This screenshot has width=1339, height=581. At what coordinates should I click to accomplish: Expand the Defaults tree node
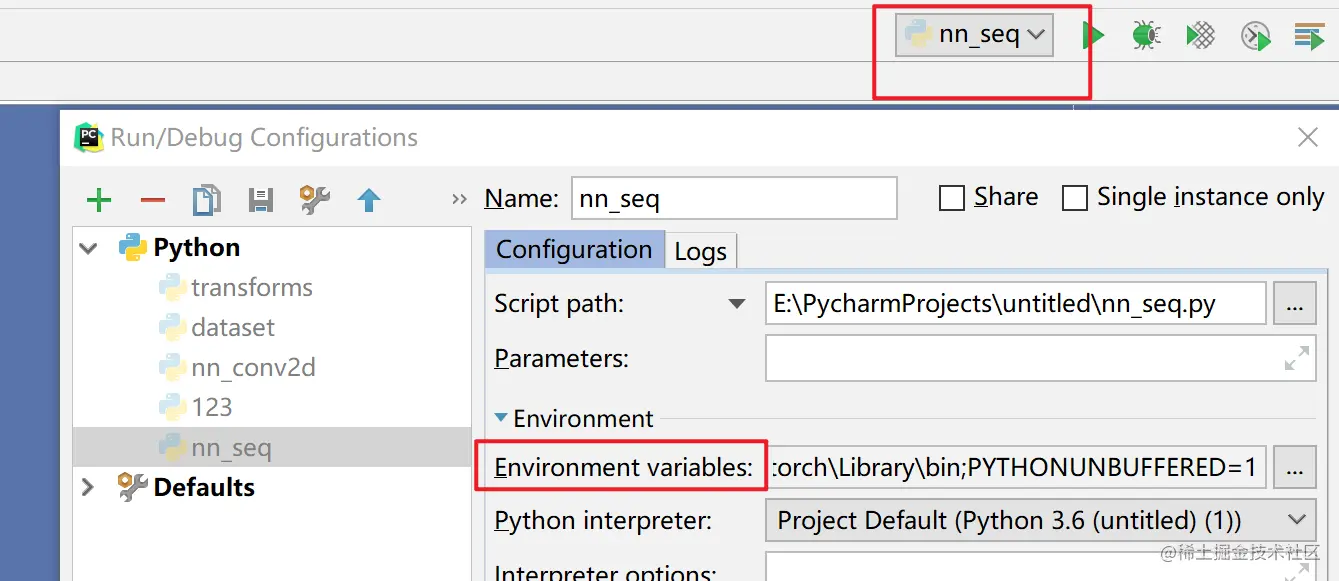(x=88, y=487)
